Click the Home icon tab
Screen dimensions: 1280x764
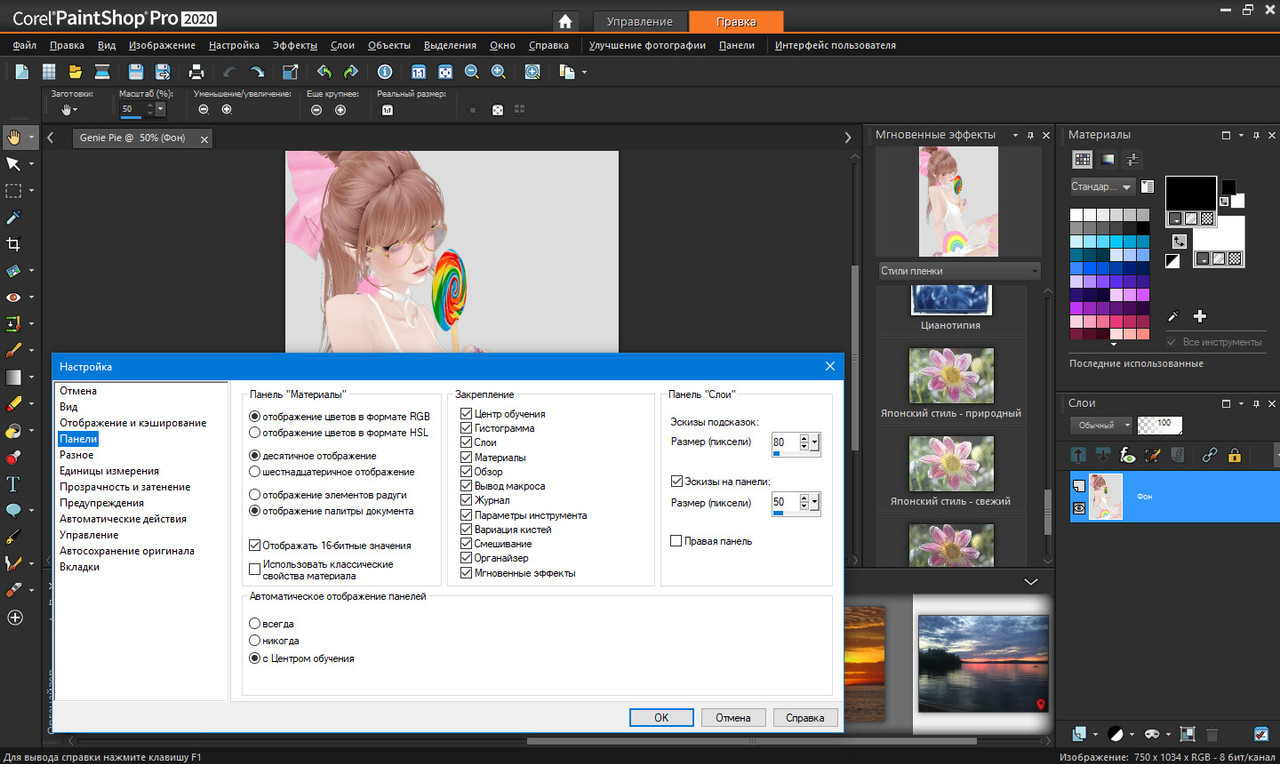565,21
